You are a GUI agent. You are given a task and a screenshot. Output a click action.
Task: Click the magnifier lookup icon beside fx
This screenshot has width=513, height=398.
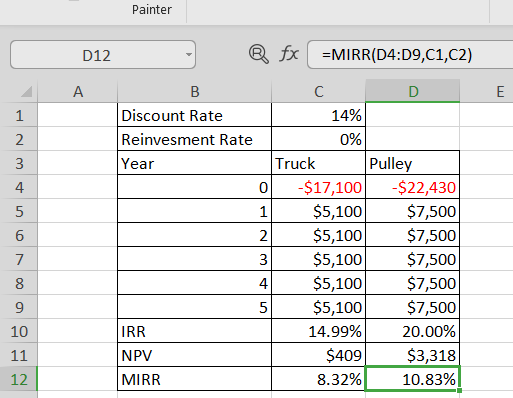(x=259, y=54)
